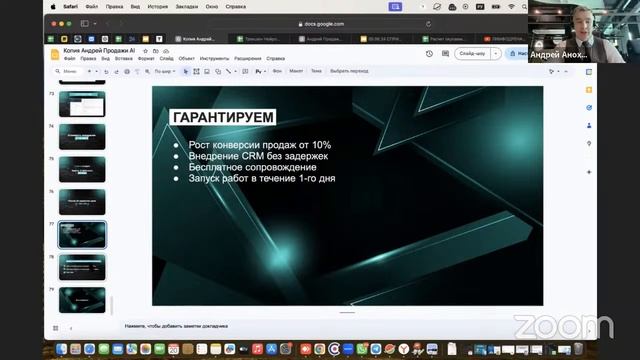Click the Google Slides home logo
640x360 pixels.
(x=55, y=54)
